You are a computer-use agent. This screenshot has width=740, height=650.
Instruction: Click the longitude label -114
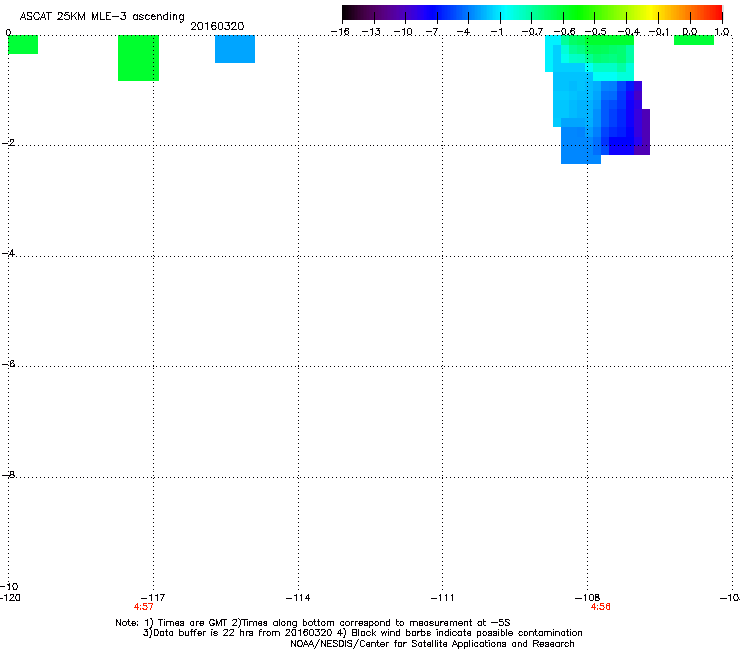298,598
